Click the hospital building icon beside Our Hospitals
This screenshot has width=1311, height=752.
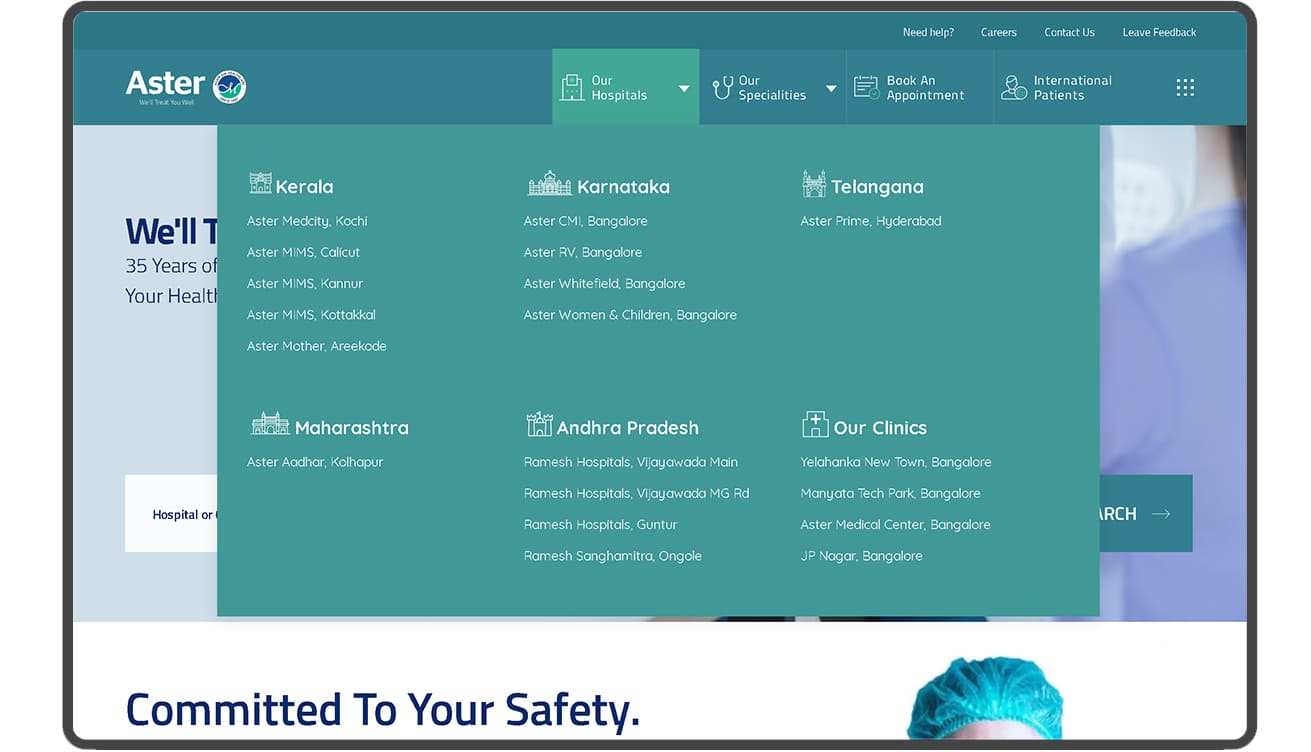pos(572,87)
